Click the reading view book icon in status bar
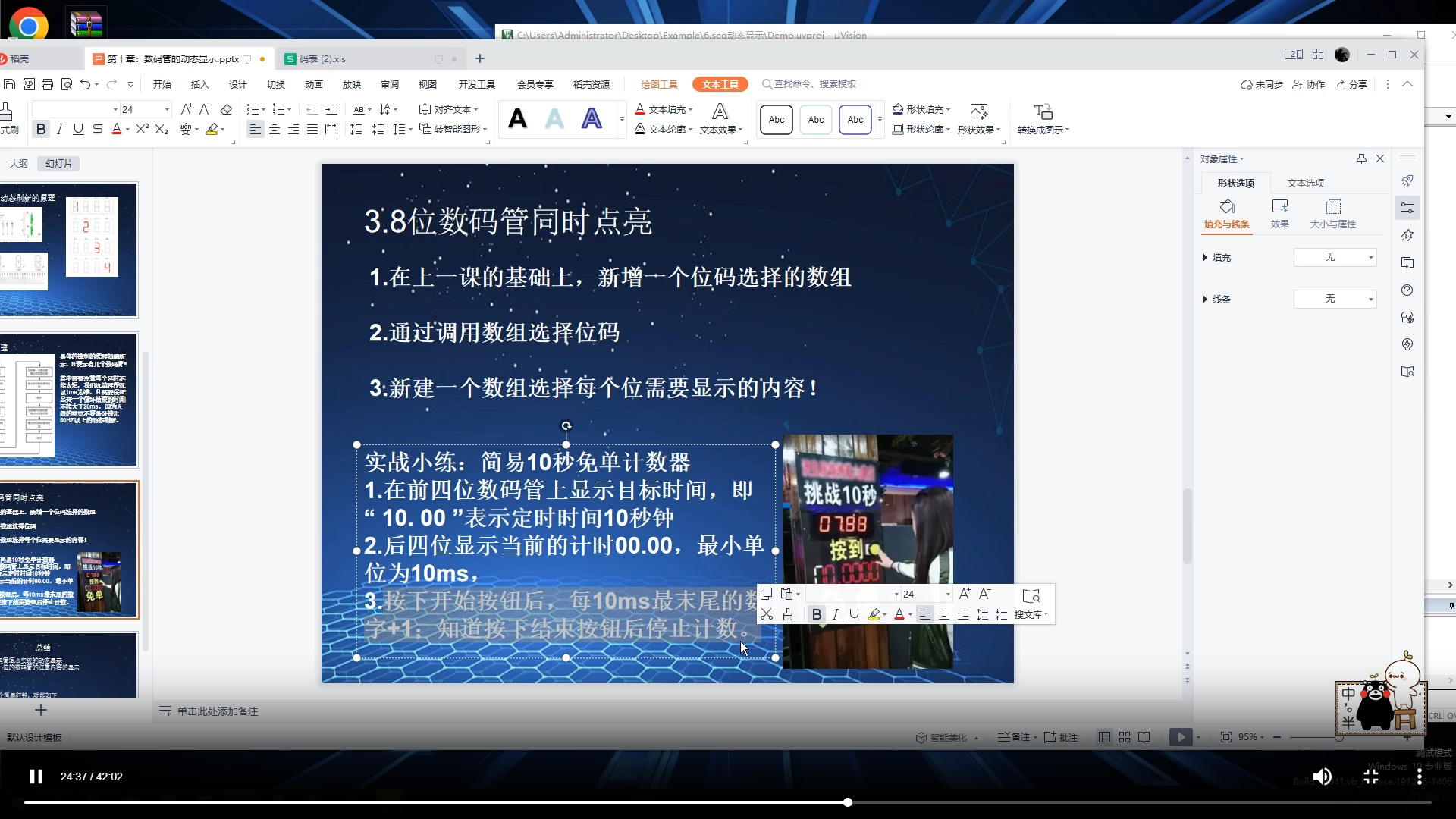 pyautogui.click(x=1144, y=737)
